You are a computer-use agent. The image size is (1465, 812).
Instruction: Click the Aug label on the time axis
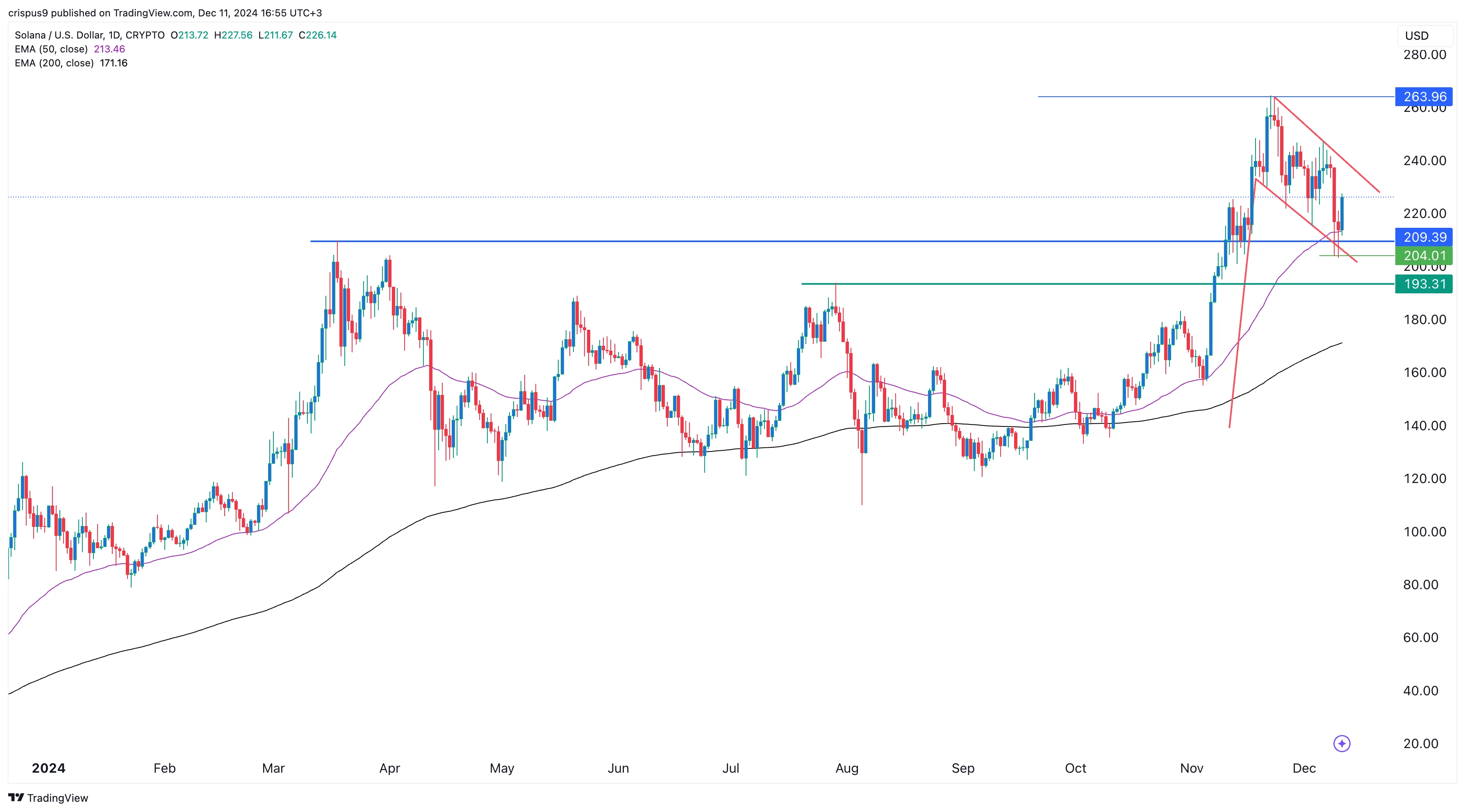click(846, 768)
